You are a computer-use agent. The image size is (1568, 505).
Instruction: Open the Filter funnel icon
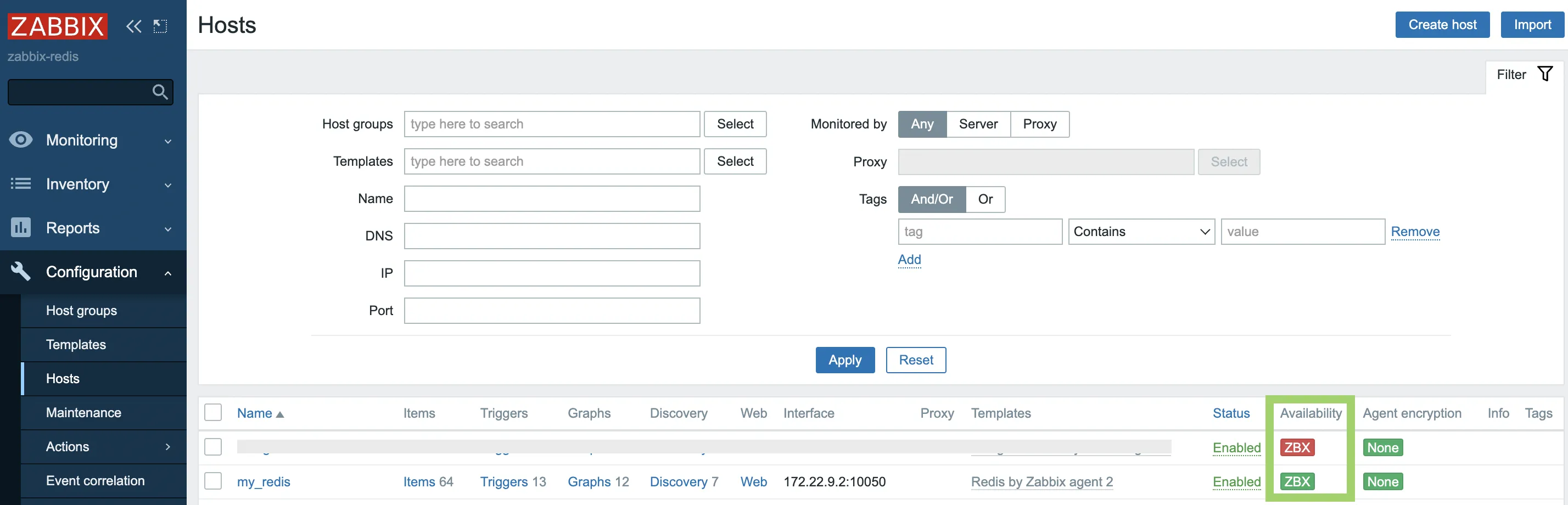coord(1545,74)
